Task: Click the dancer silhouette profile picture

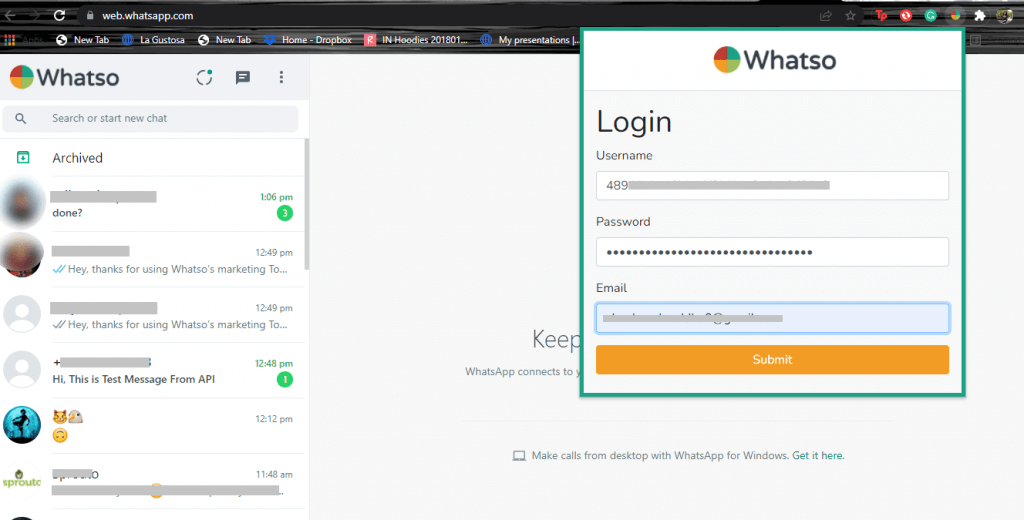Action: coord(22,425)
